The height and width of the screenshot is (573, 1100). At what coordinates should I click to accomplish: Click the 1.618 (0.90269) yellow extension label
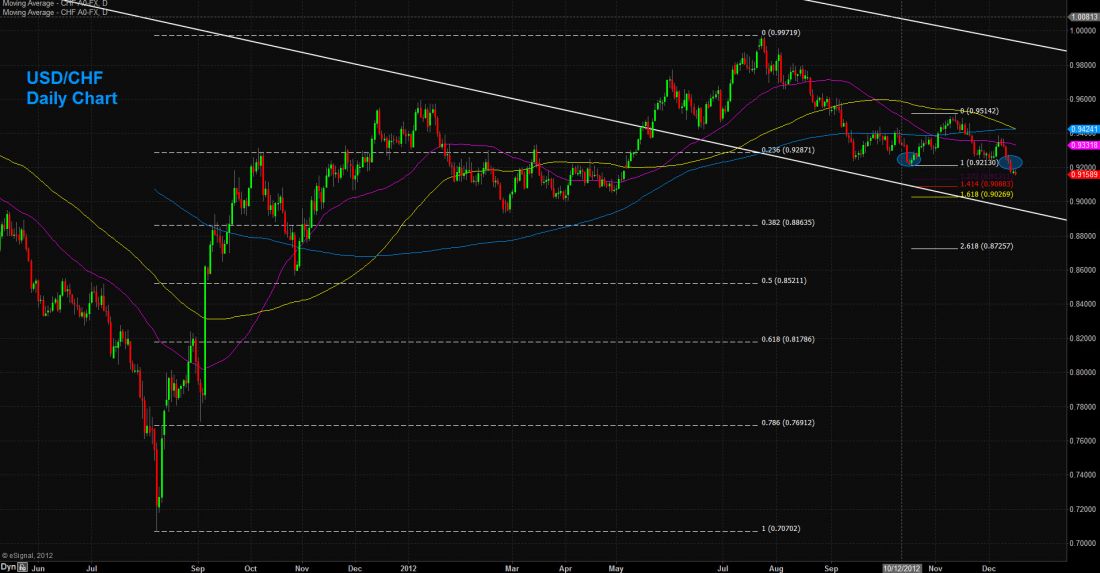[x=987, y=195]
